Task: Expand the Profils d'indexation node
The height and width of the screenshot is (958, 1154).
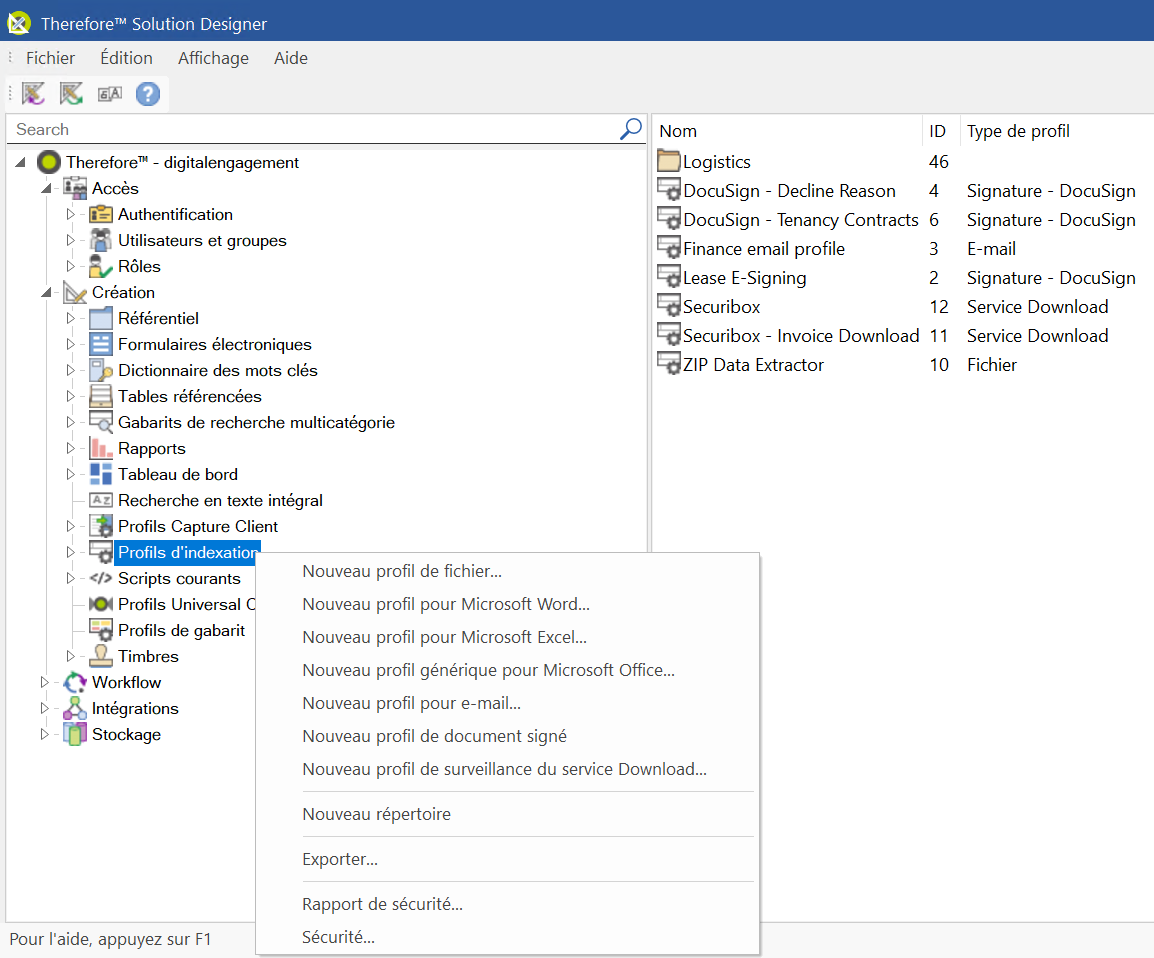Action: coord(71,552)
